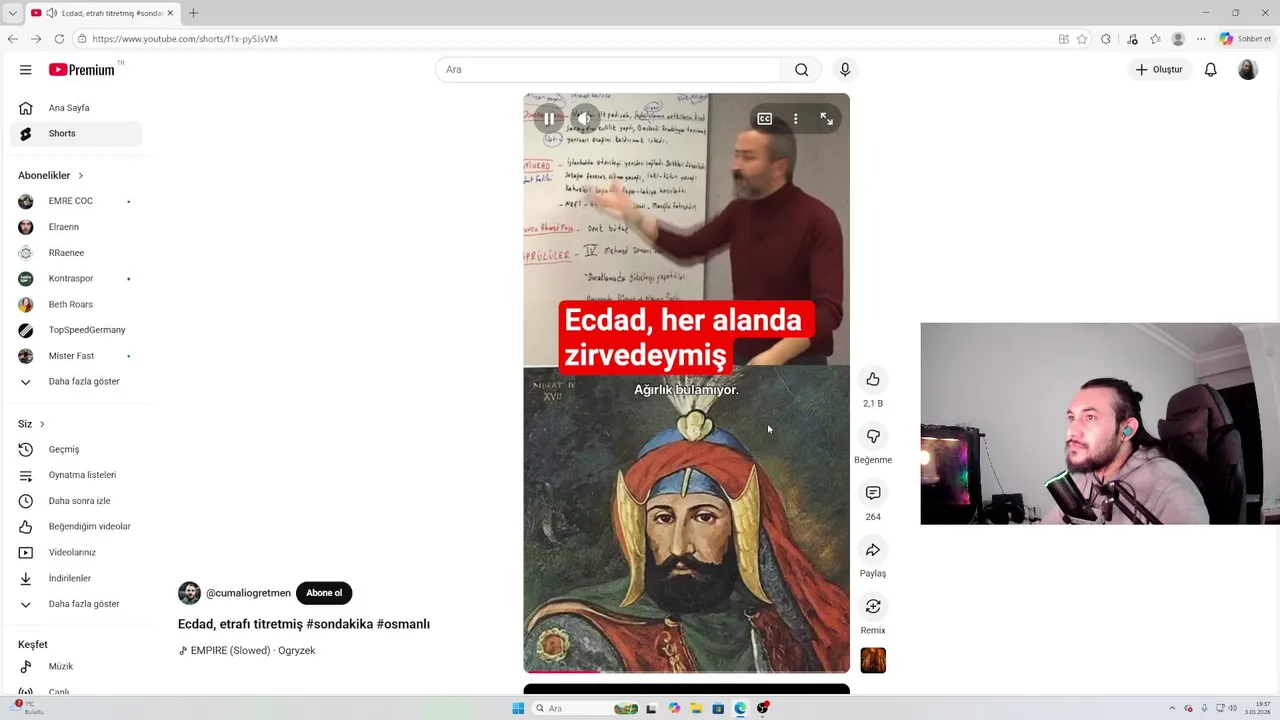Open Geçmiş watch history
The width and height of the screenshot is (1280, 720).
point(76,450)
